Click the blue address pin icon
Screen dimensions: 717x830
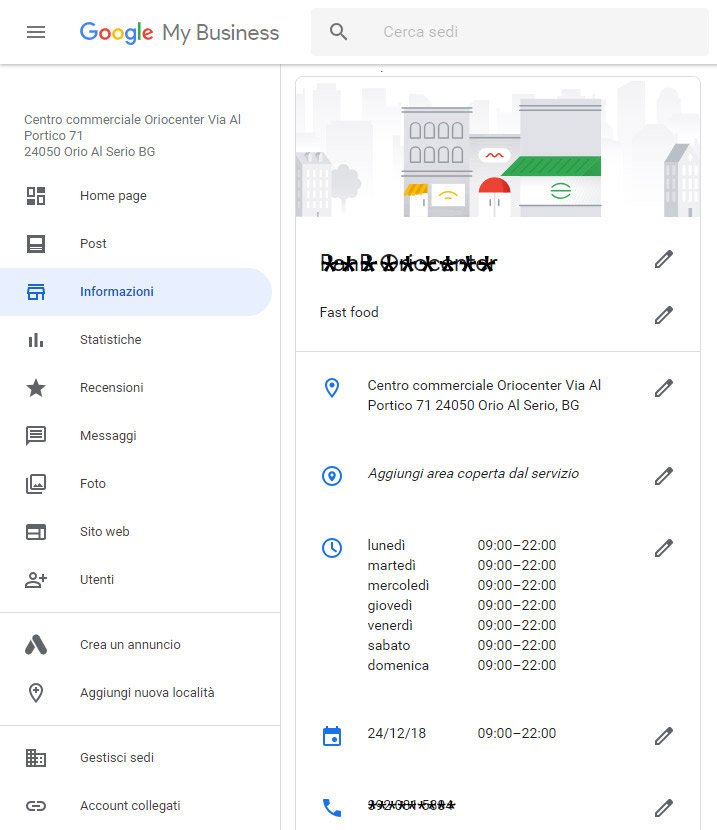tap(332, 388)
